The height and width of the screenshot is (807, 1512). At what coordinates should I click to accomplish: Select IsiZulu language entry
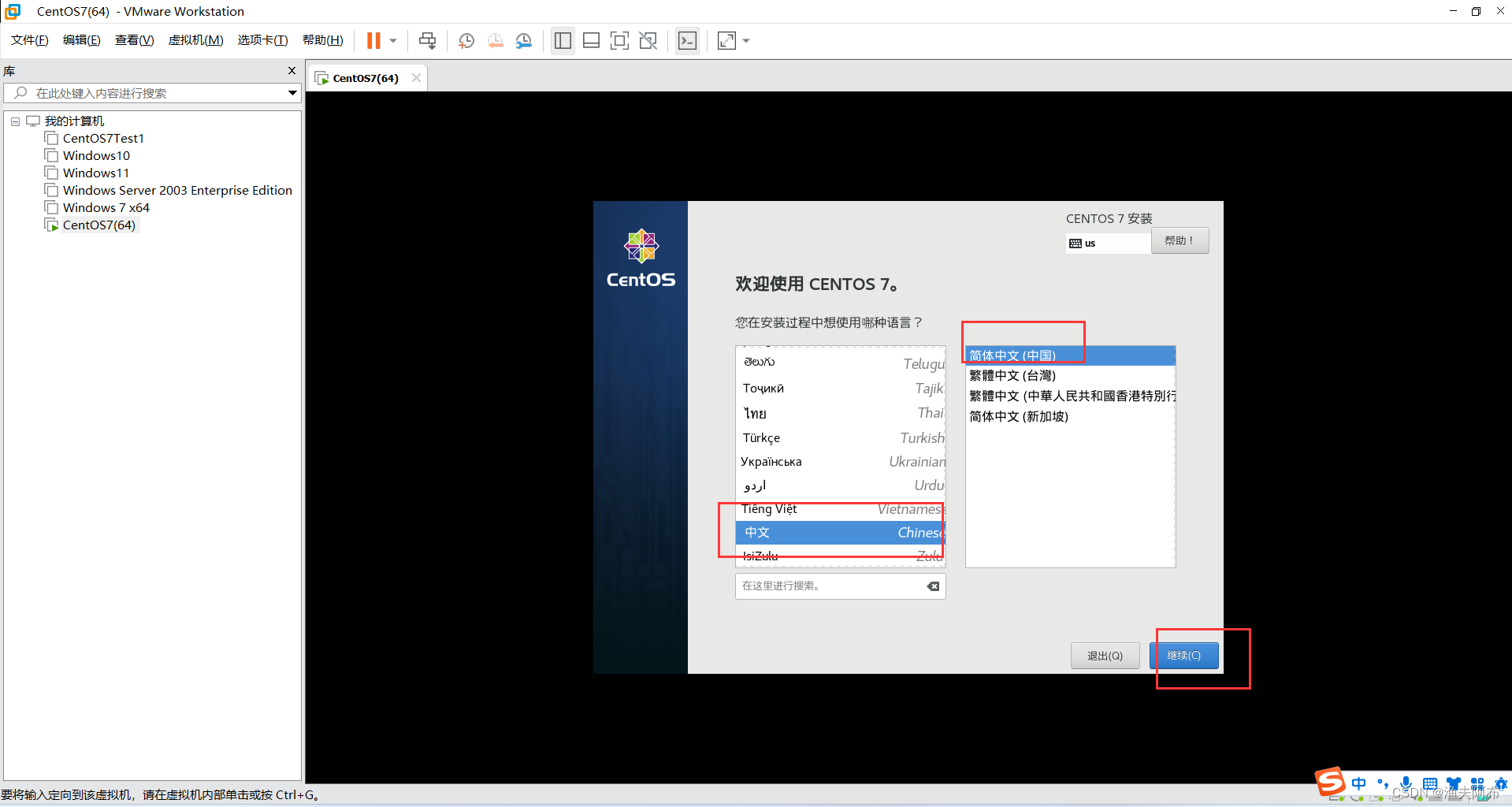(x=841, y=556)
